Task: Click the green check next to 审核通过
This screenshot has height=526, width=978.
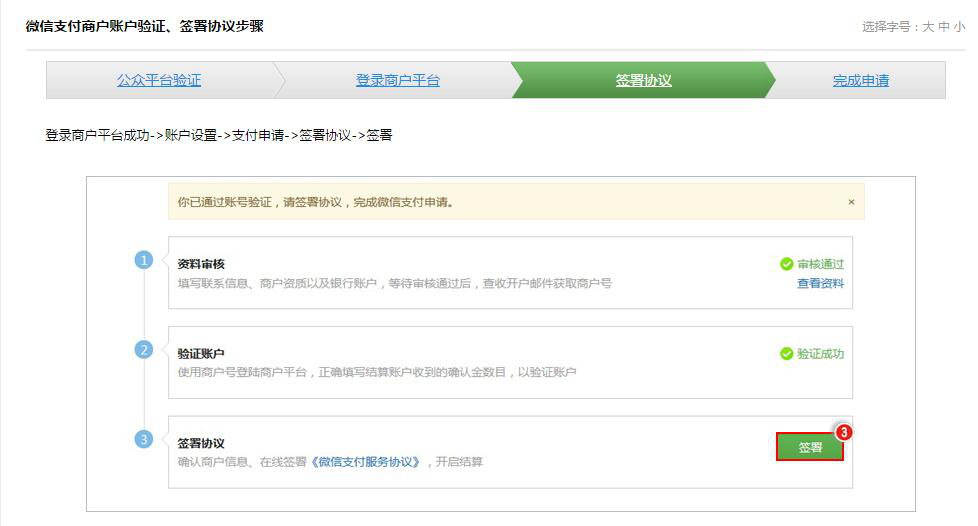Action: (x=787, y=264)
